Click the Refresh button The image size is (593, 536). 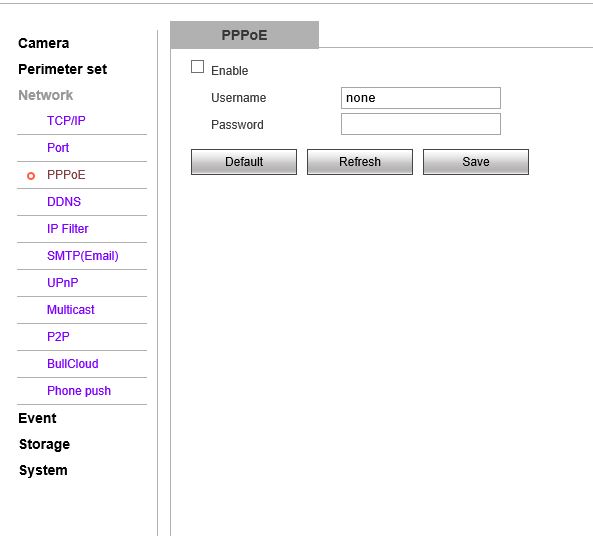point(360,162)
